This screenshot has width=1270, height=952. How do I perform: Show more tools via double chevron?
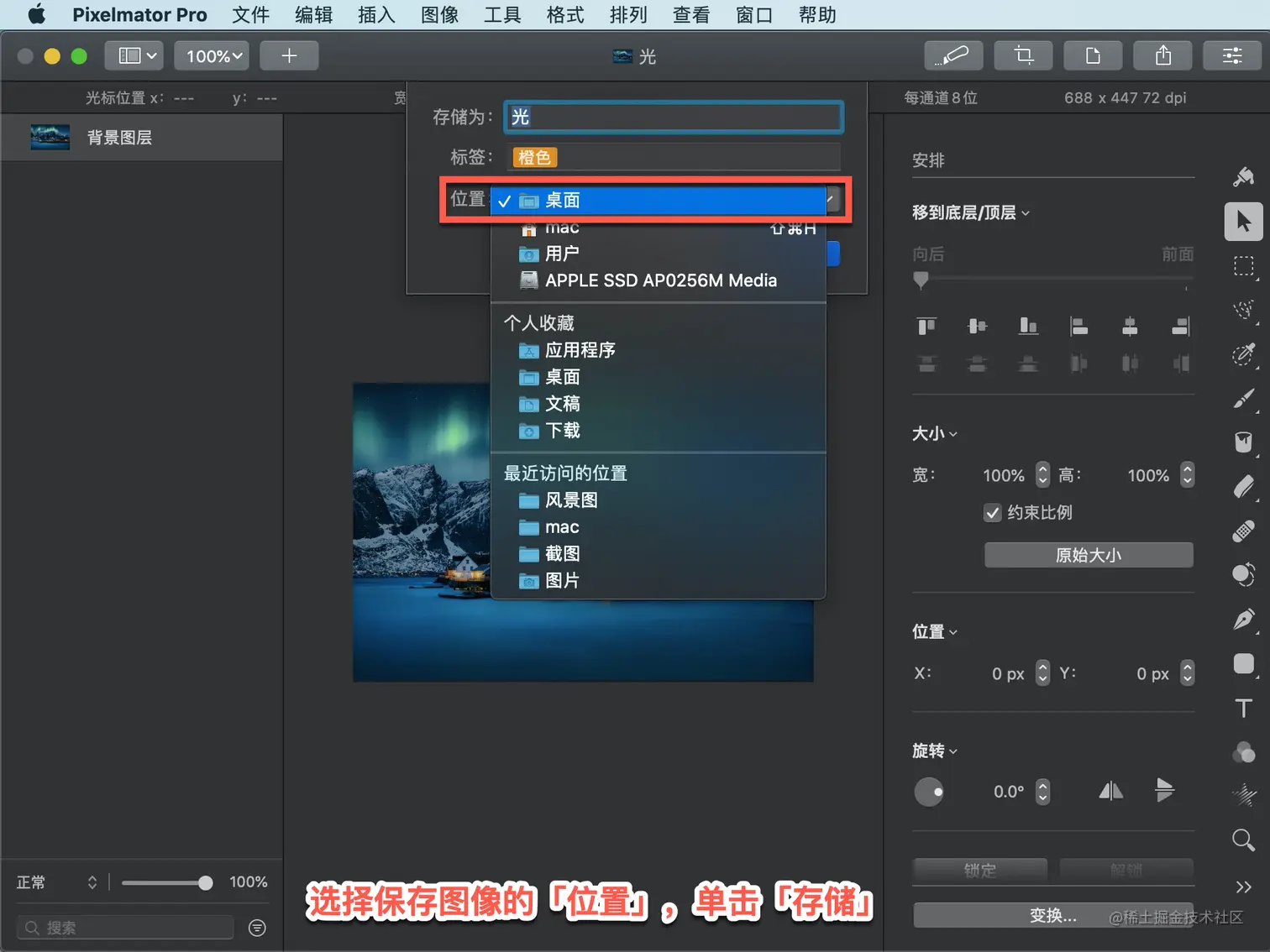point(1244,887)
